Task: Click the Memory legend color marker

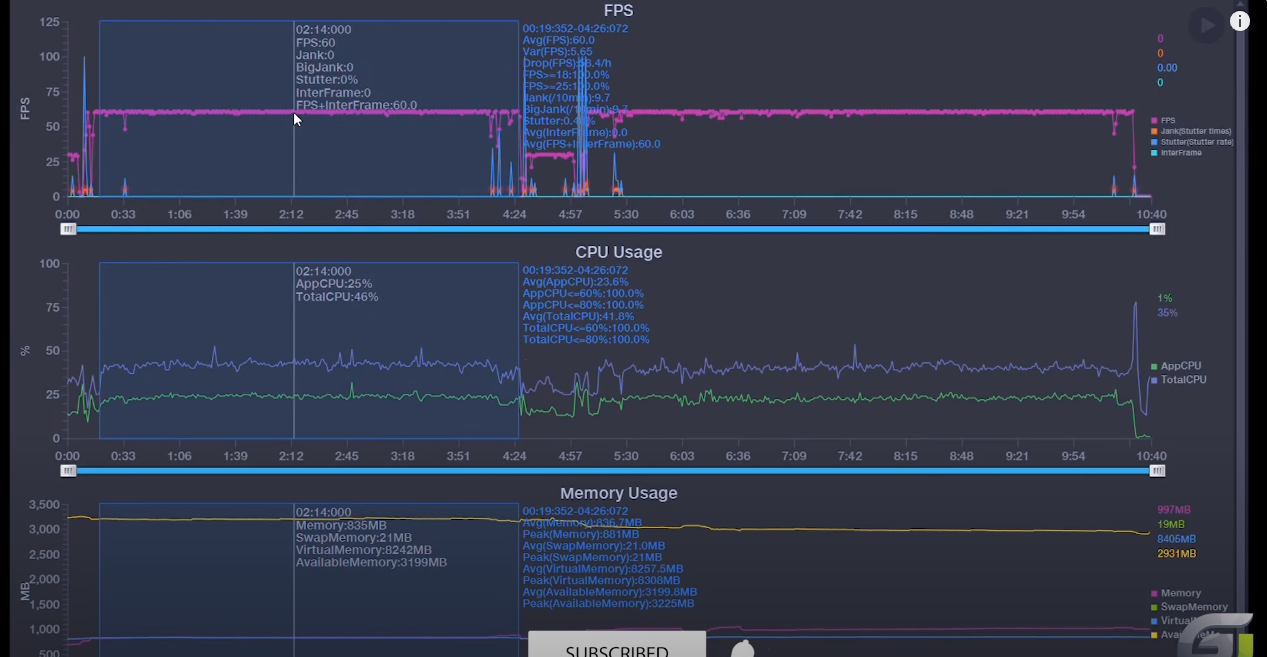Action: click(x=1154, y=593)
